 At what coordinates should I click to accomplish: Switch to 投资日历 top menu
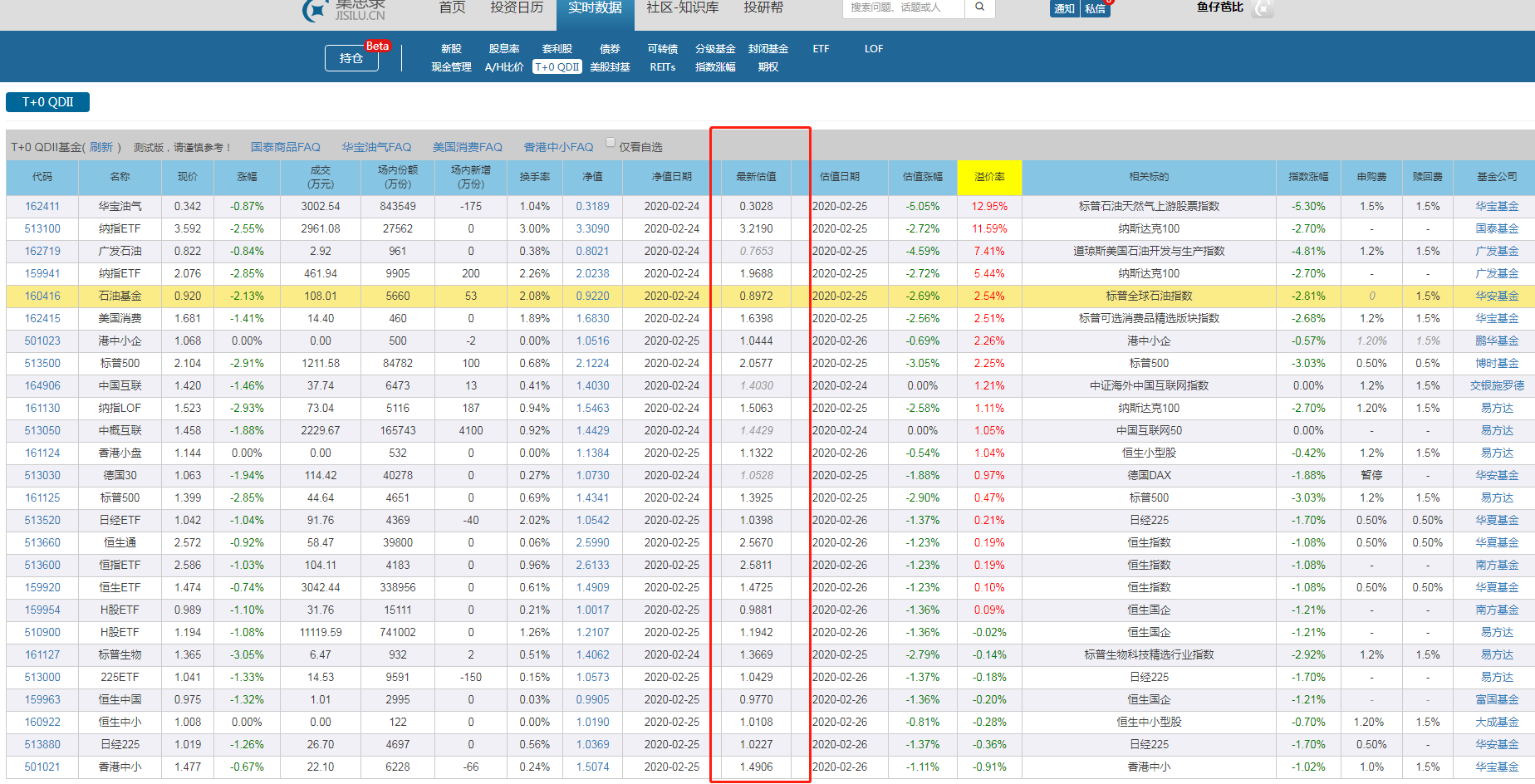point(516,8)
